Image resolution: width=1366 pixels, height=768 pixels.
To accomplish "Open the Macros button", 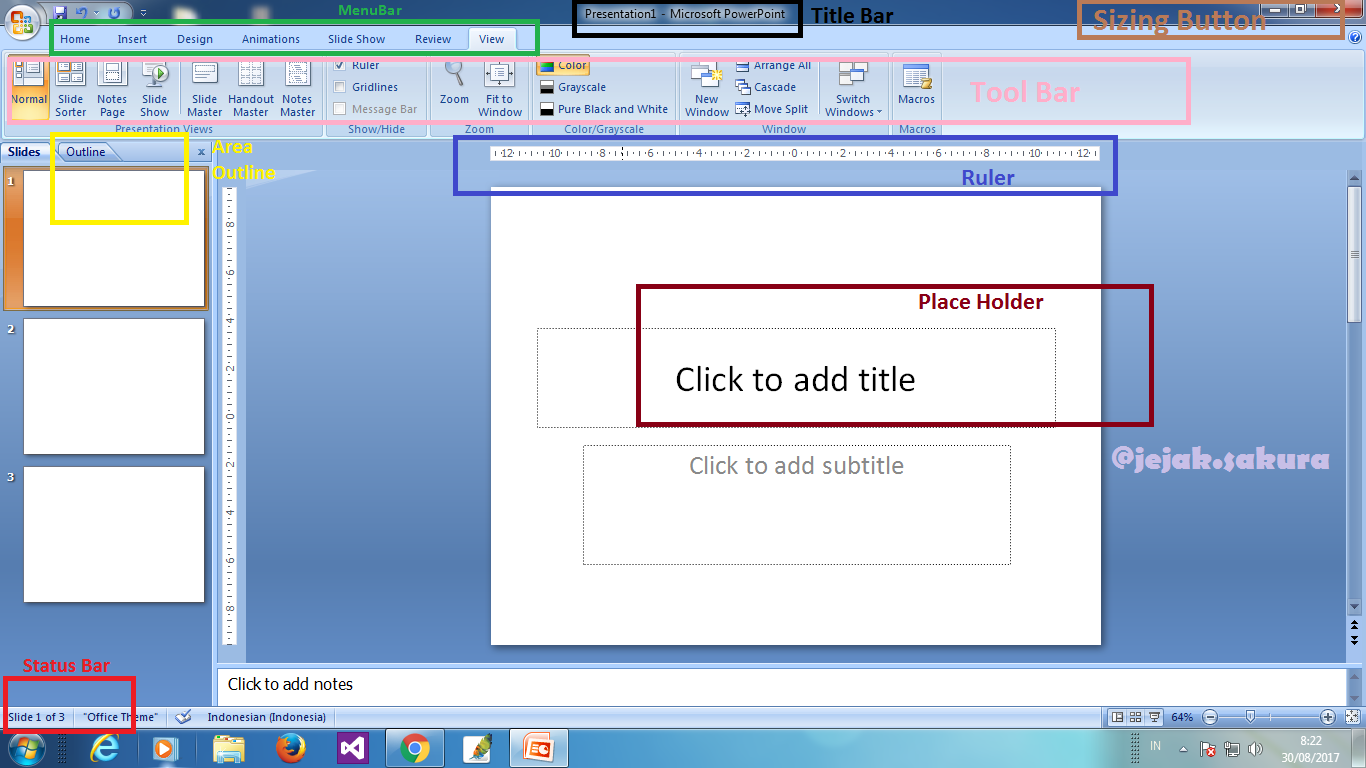I will [x=916, y=83].
